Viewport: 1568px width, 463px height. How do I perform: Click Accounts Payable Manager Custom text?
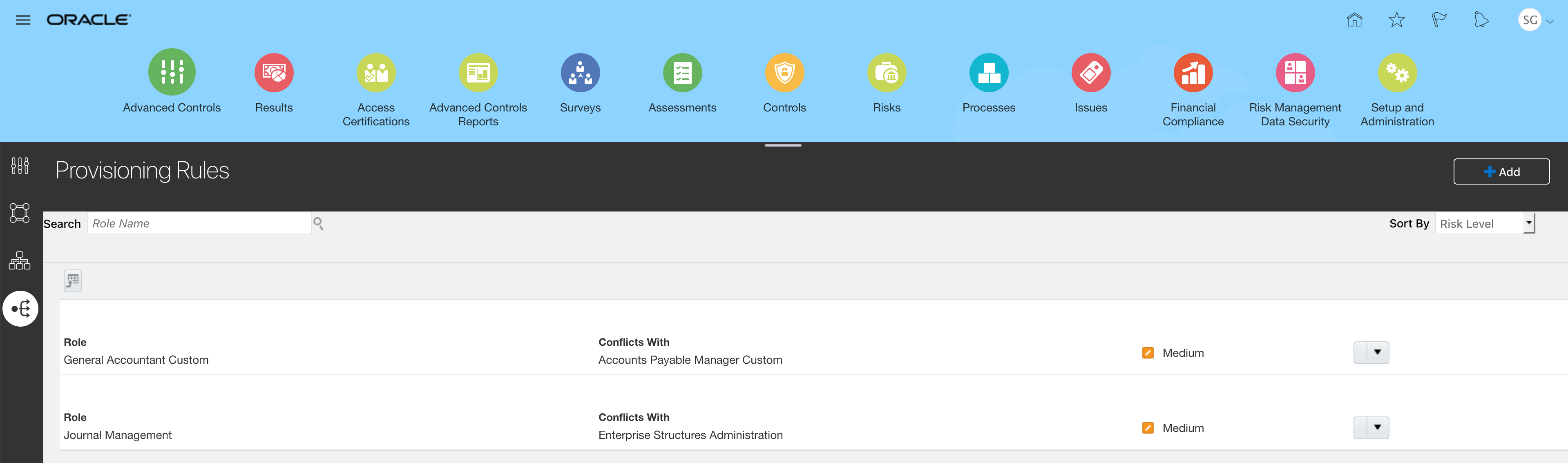[690, 360]
